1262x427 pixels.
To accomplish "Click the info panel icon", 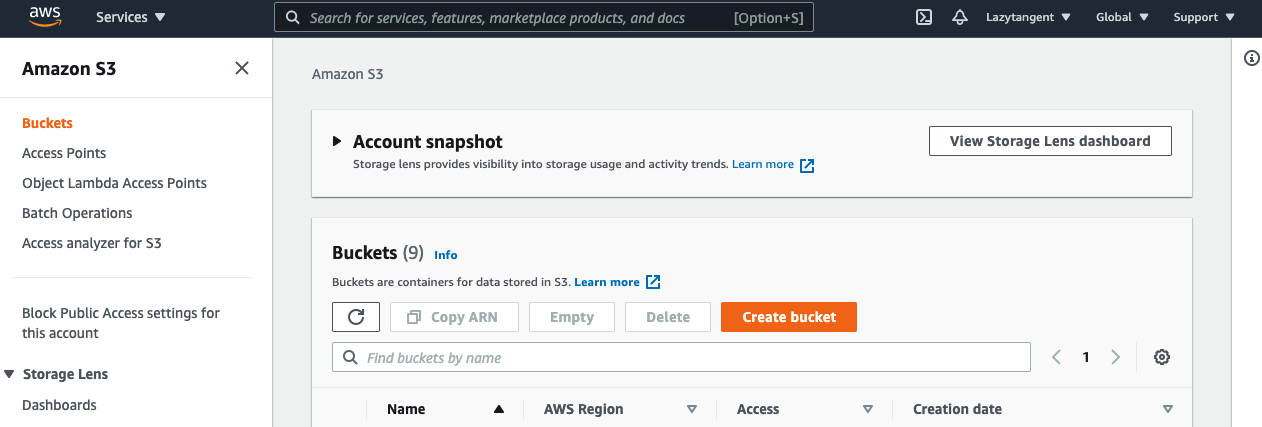I will click(x=1251, y=58).
